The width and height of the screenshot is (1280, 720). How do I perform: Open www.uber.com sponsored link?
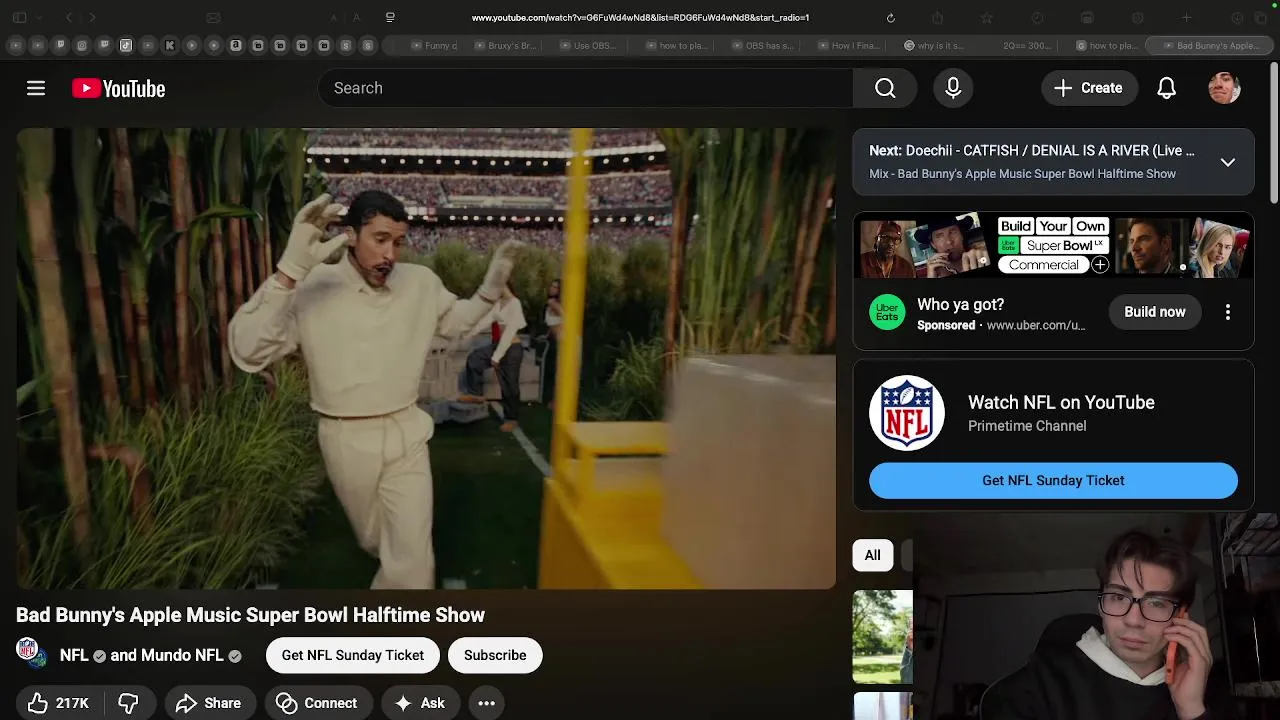[x=1036, y=325]
